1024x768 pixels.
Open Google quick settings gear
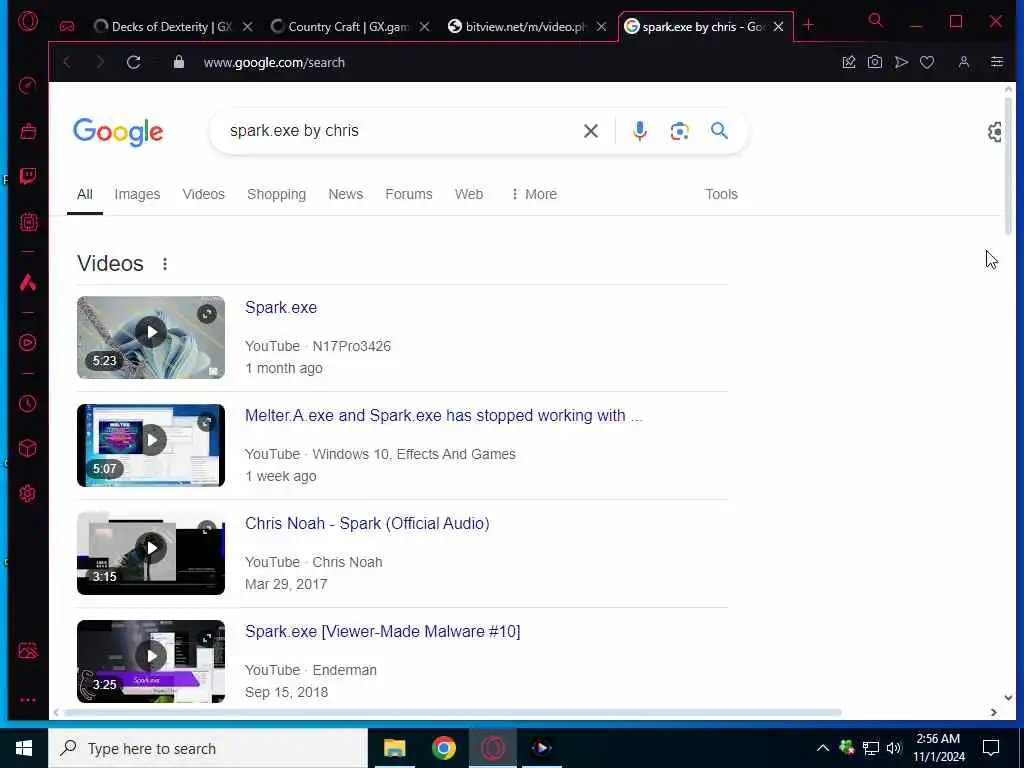[995, 132]
